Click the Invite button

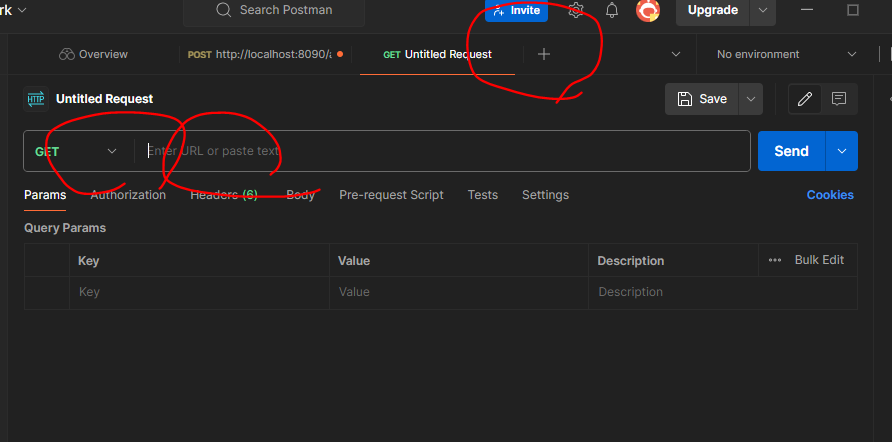[x=516, y=10]
